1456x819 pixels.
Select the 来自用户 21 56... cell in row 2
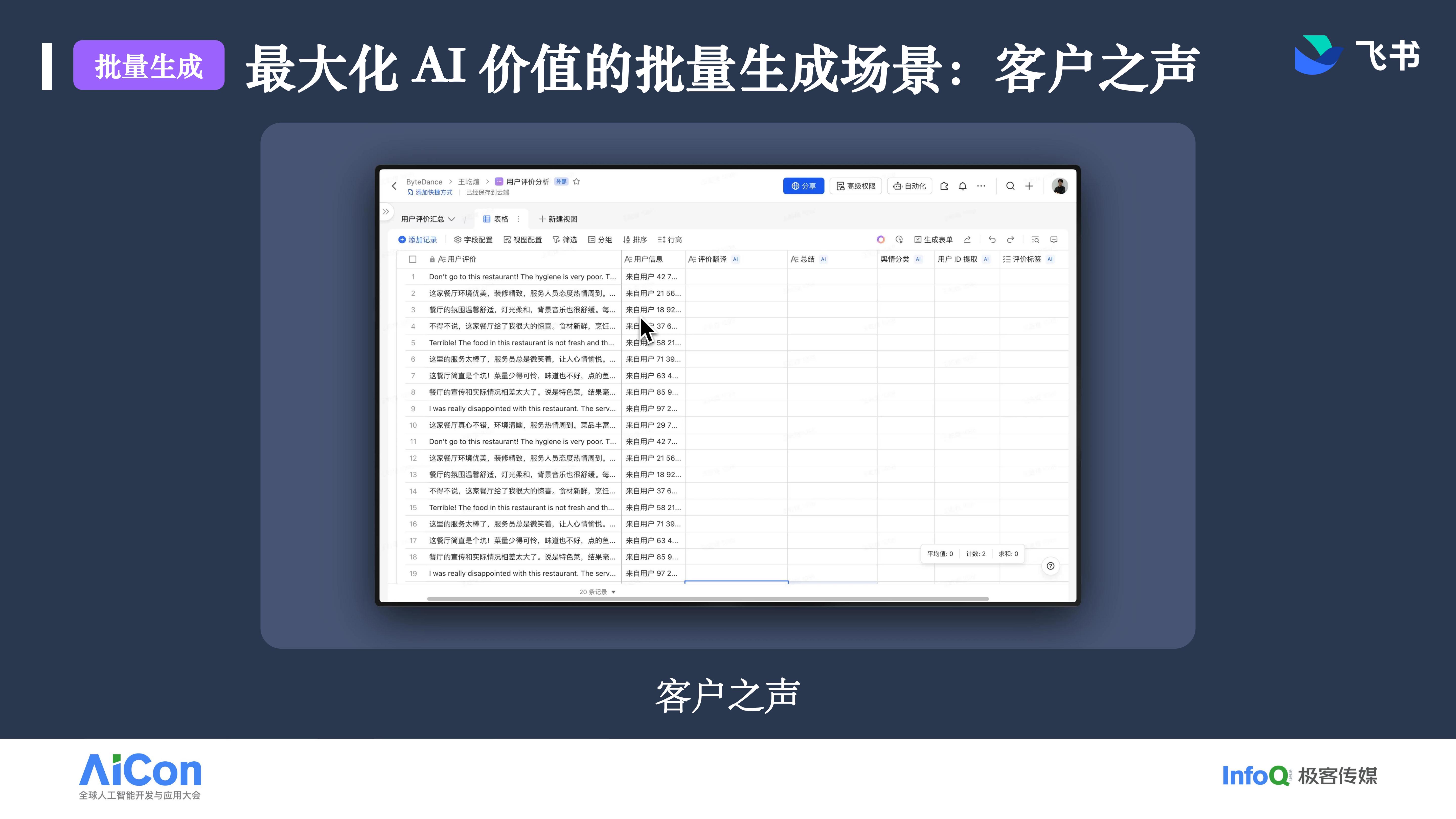tap(653, 293)
